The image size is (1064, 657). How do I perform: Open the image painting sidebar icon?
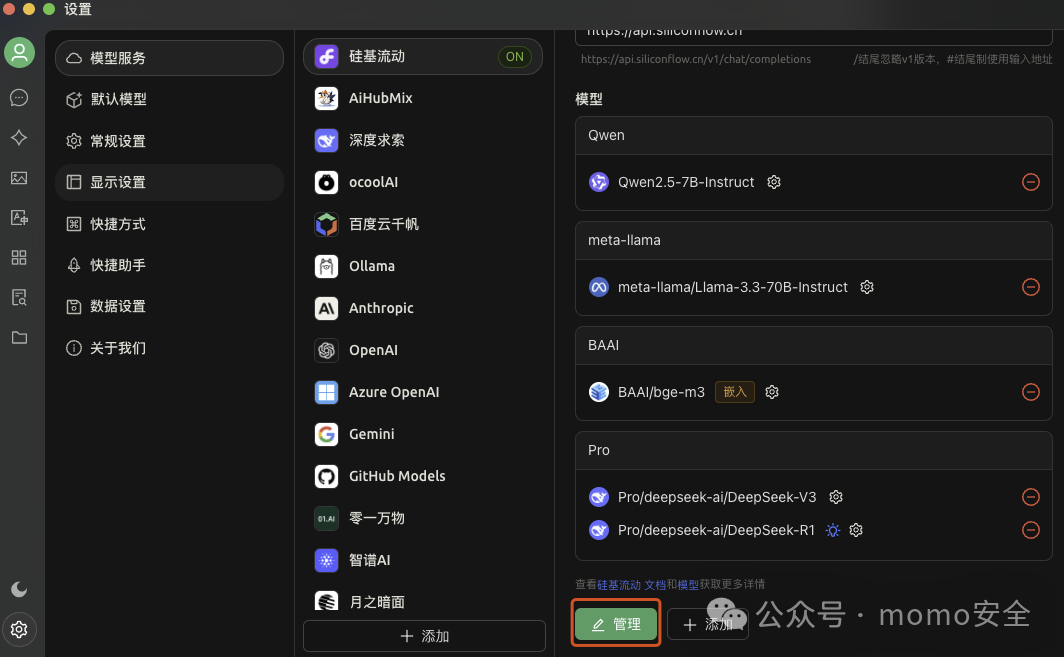coord(19,178)
